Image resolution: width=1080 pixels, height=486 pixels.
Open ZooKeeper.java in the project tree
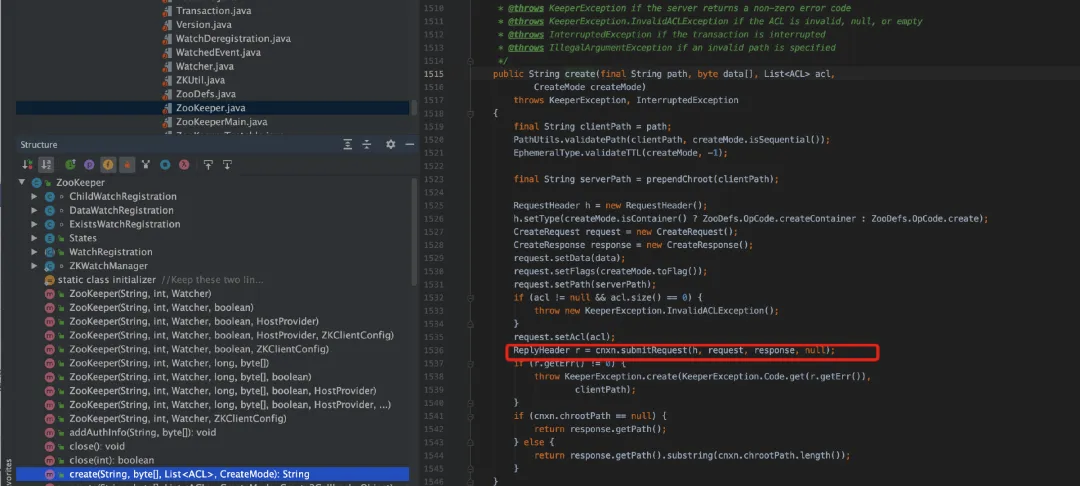211,108
